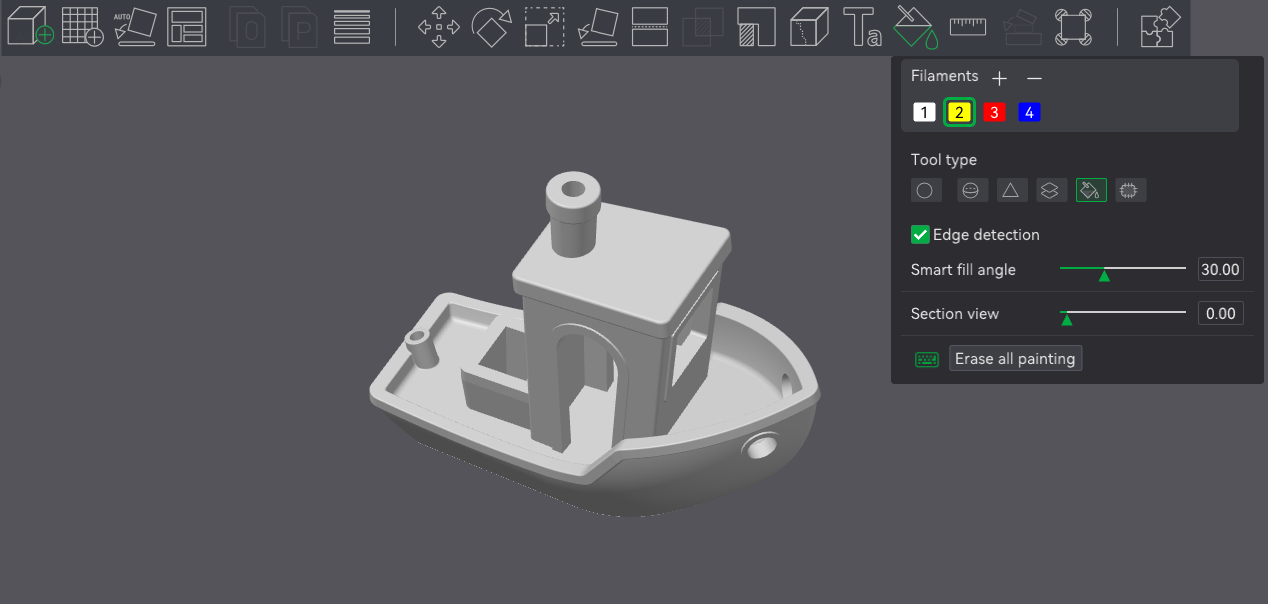Activate the Scale tool
This screenshot has width=1268, height=604.
(x=544, y=27)
